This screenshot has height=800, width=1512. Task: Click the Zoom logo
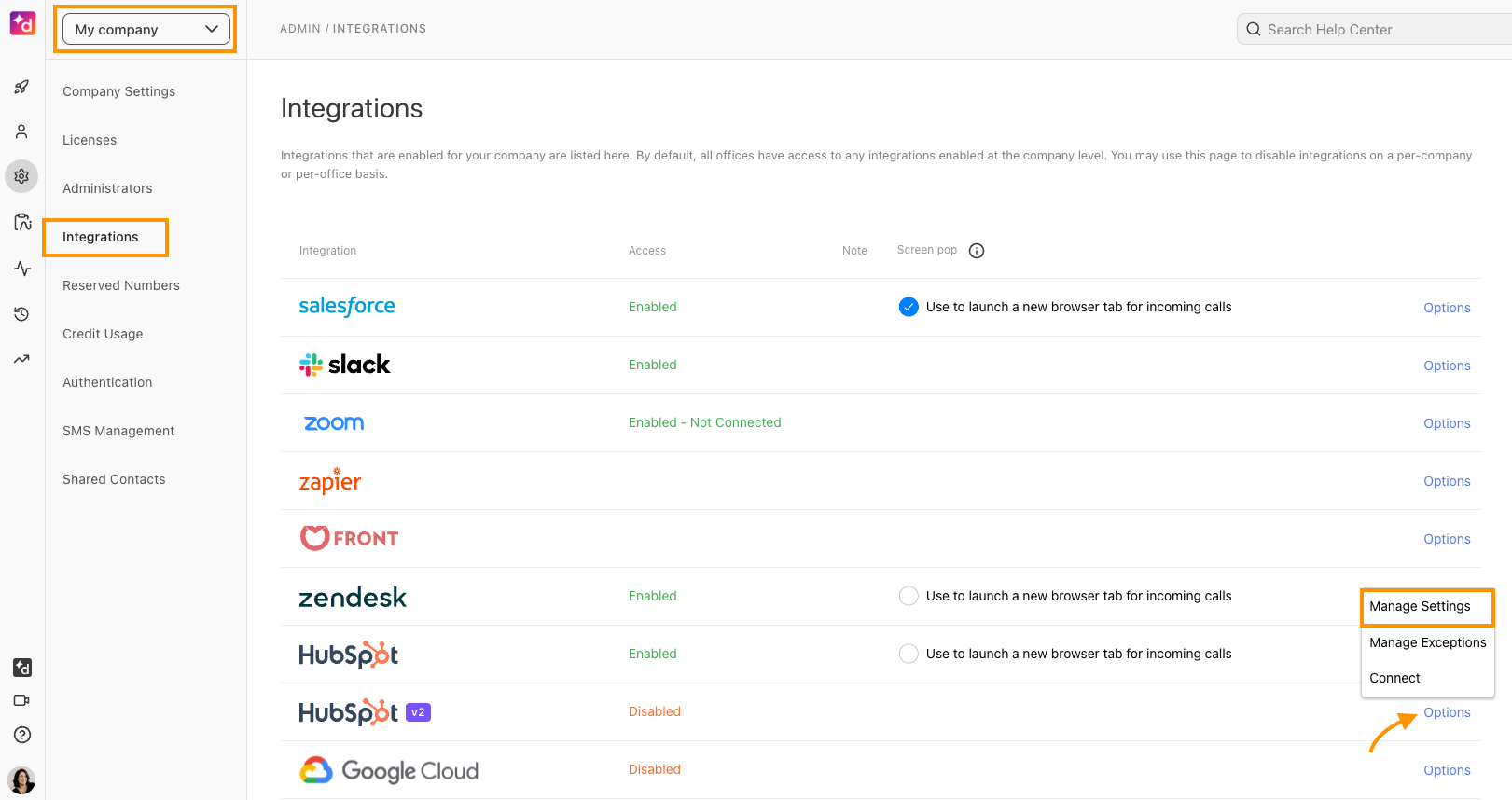334,423
